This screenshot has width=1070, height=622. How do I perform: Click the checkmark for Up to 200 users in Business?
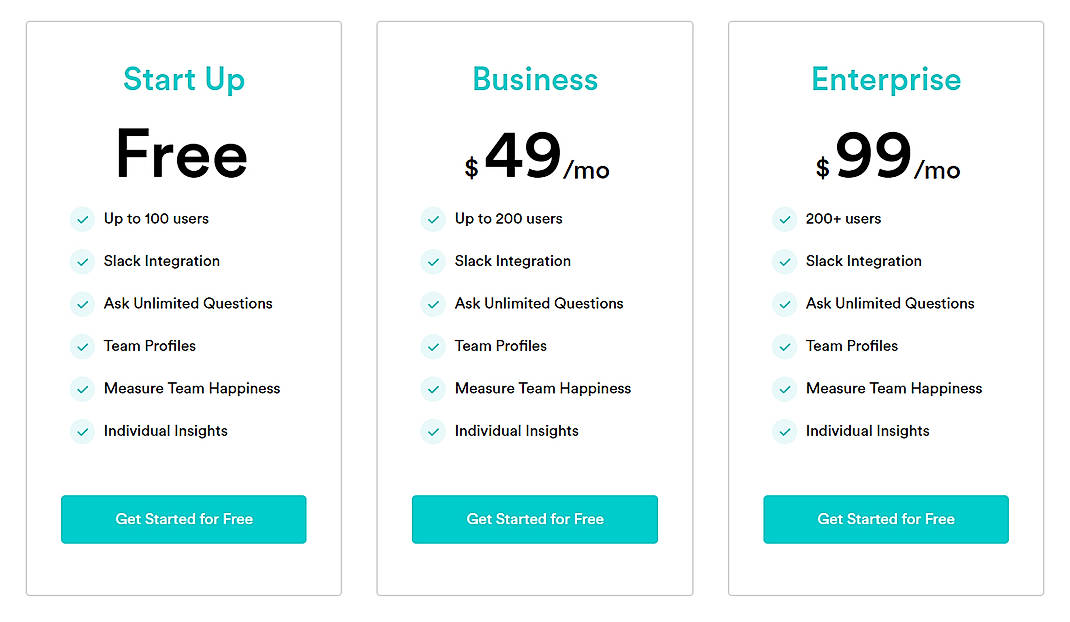click(x=433, y=219)
